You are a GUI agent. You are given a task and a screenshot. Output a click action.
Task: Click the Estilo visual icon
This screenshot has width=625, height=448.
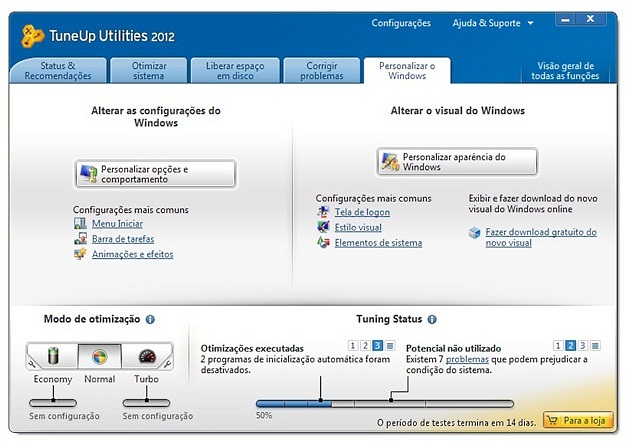[323, 227]
